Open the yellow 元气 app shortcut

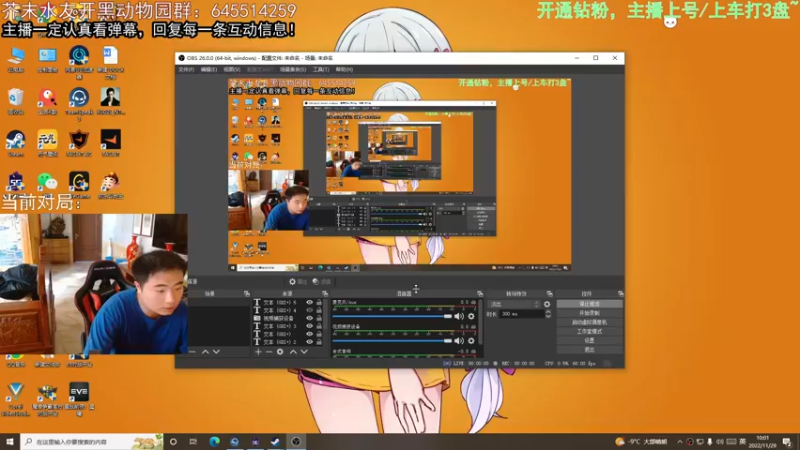[x=47, y=142]
